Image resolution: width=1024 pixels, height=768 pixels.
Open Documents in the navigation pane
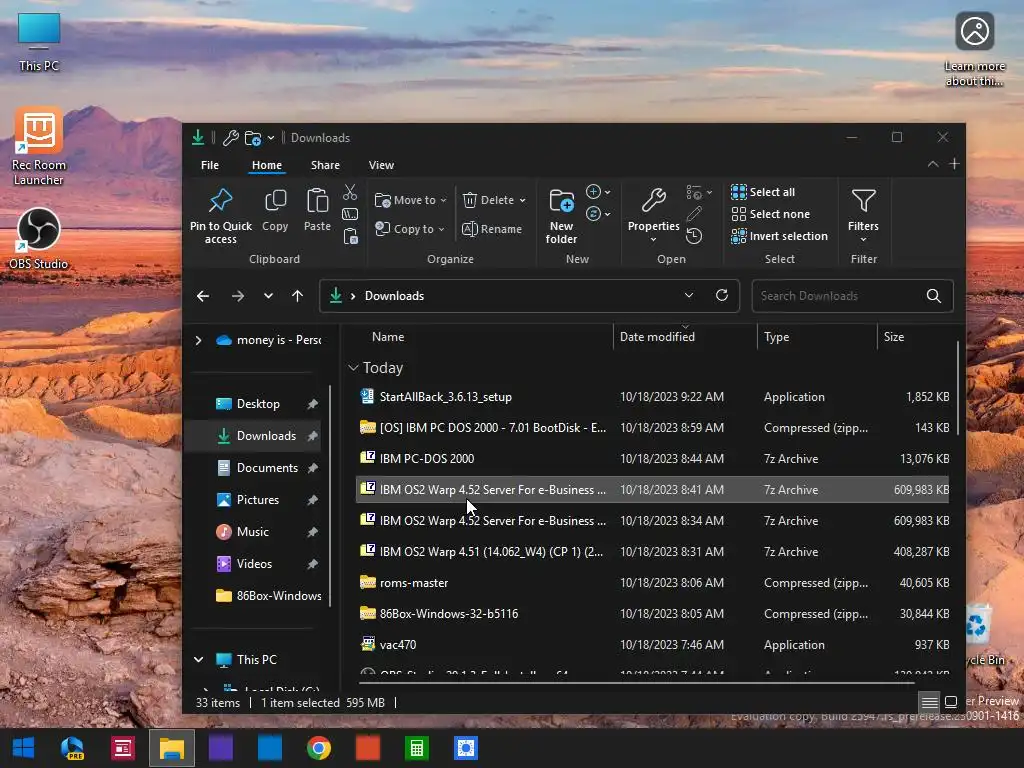(267, 468)
